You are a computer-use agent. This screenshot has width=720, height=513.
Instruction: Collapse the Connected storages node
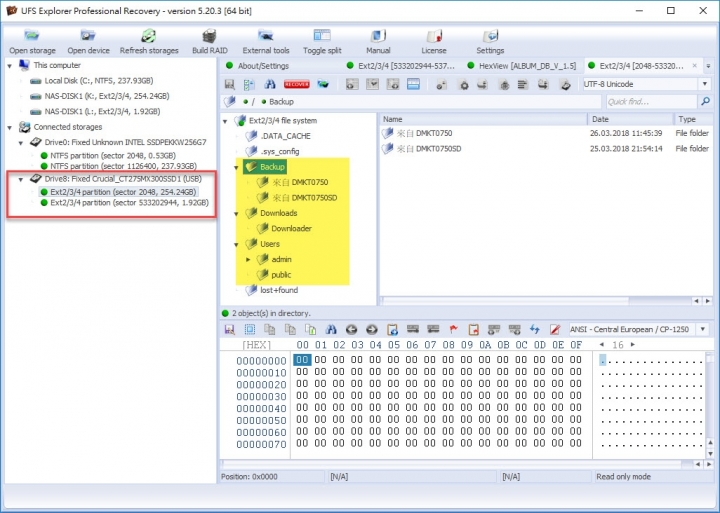10,127
